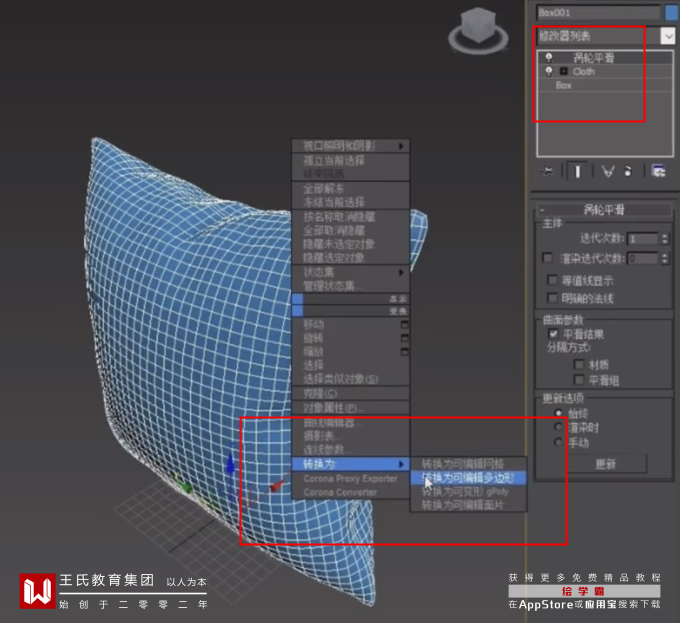This screenshot has height=623, width=680.
Task: Click the object color swatch beside Box001
Action: click(672, 13)
